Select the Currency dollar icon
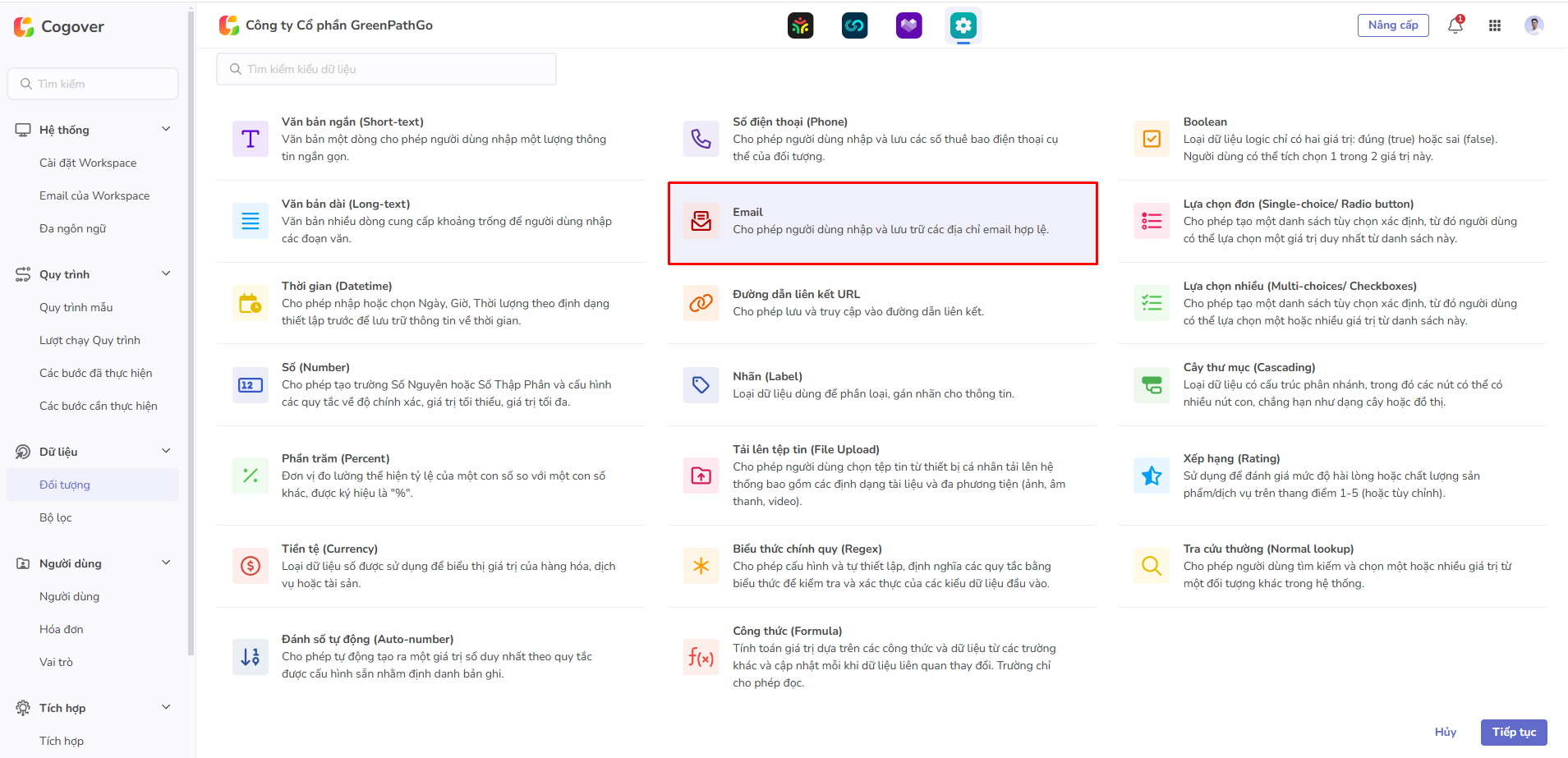1568x758 pixels. (x=251, y=566)
